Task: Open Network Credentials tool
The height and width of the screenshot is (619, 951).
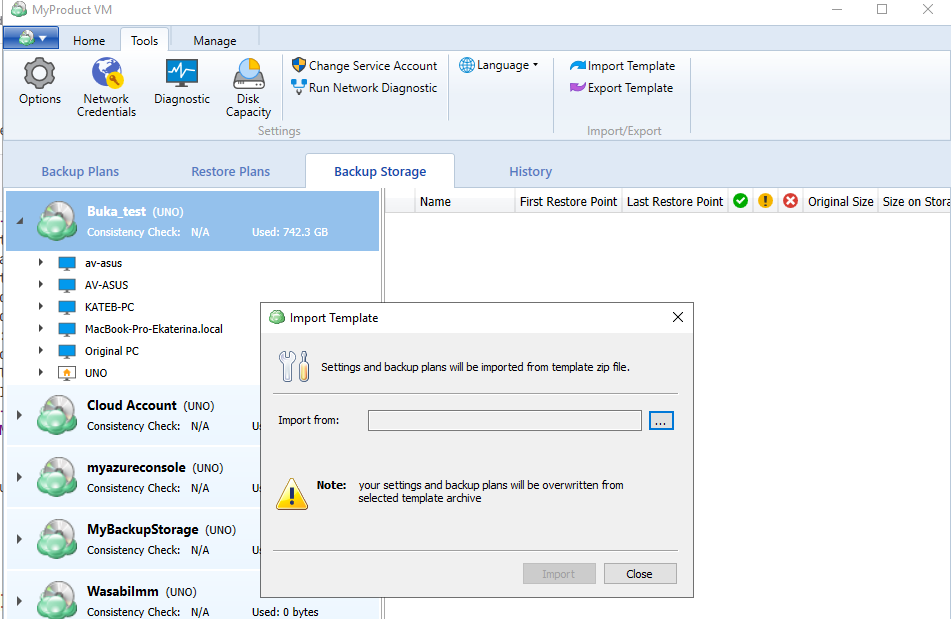Action: [106, 87]
